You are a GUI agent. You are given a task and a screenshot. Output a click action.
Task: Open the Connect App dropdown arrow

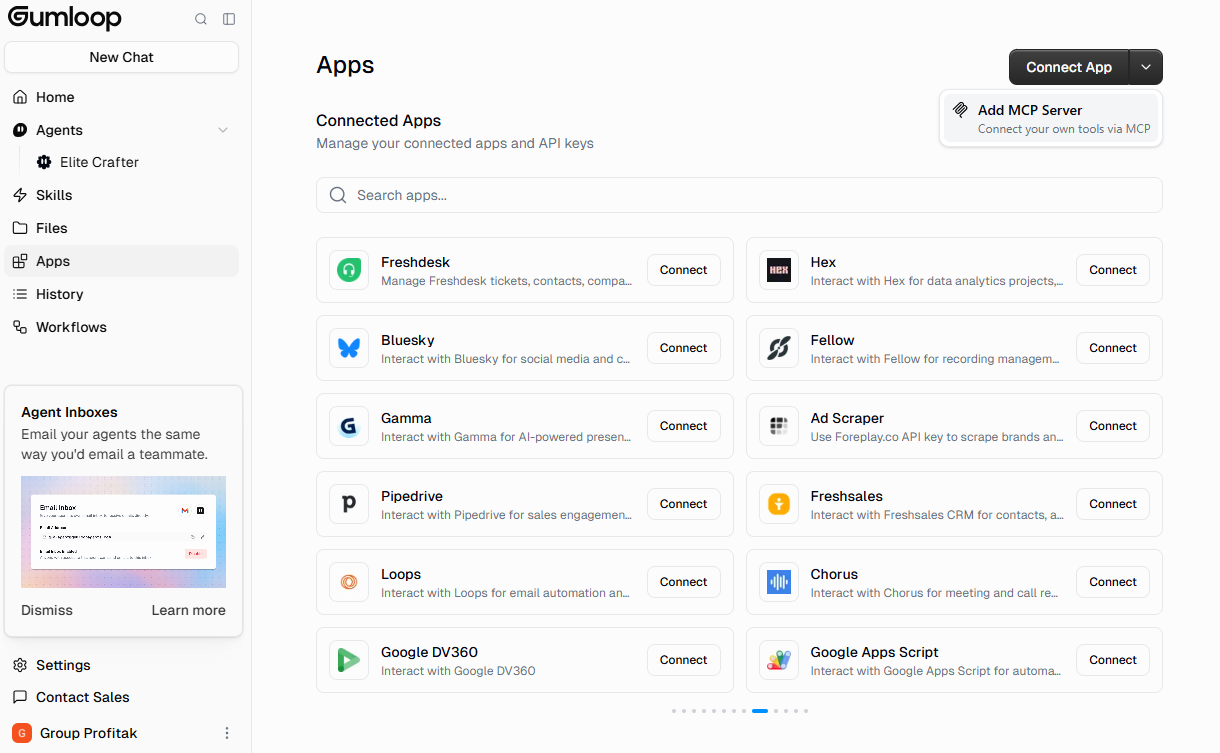click(1146, 67)
